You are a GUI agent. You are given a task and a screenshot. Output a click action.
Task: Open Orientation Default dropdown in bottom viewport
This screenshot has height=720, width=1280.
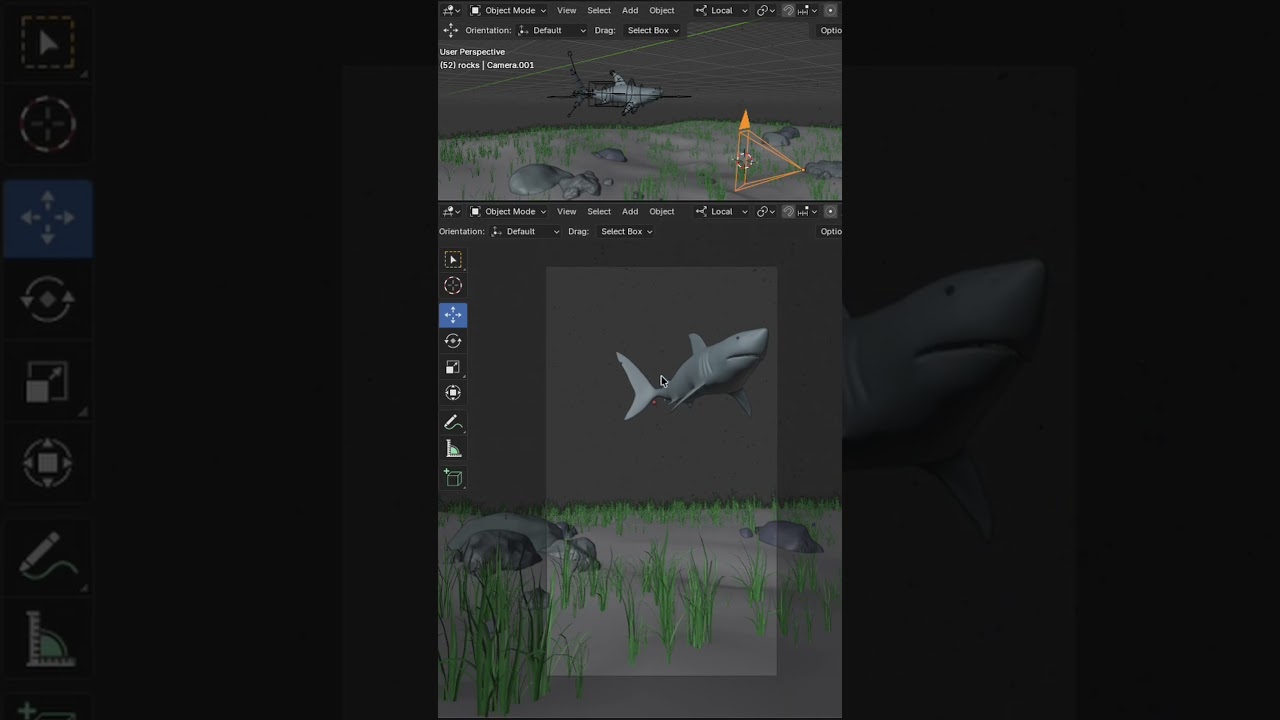coord(526,231)
